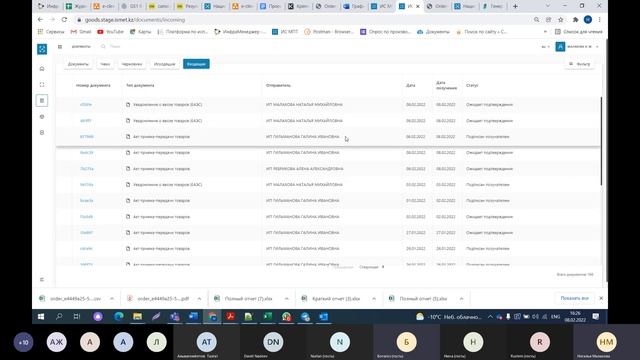Viewport: 640px width, 360px height.
Task: Open the YouTube bookmark
Action: coord(110,31)
